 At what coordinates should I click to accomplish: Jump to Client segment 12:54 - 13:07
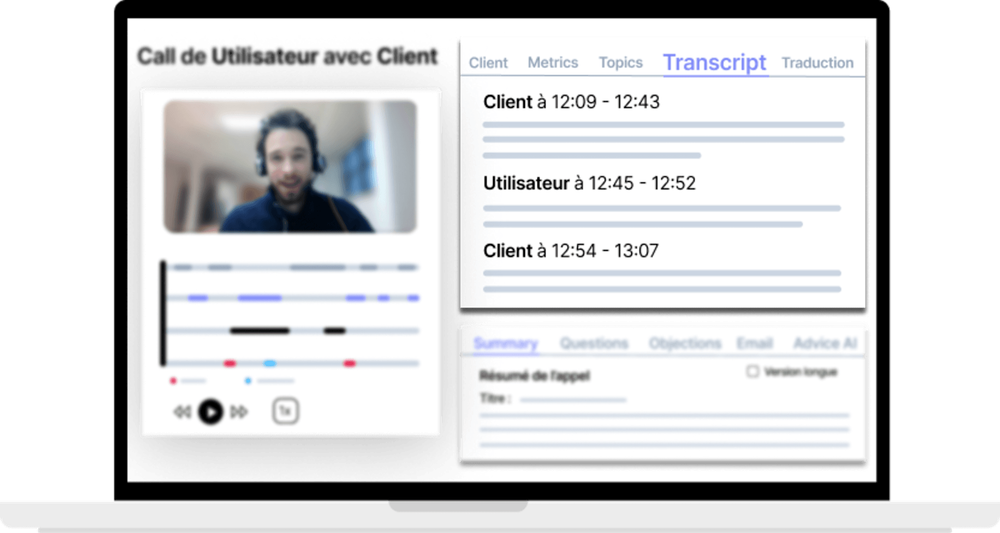571,251
